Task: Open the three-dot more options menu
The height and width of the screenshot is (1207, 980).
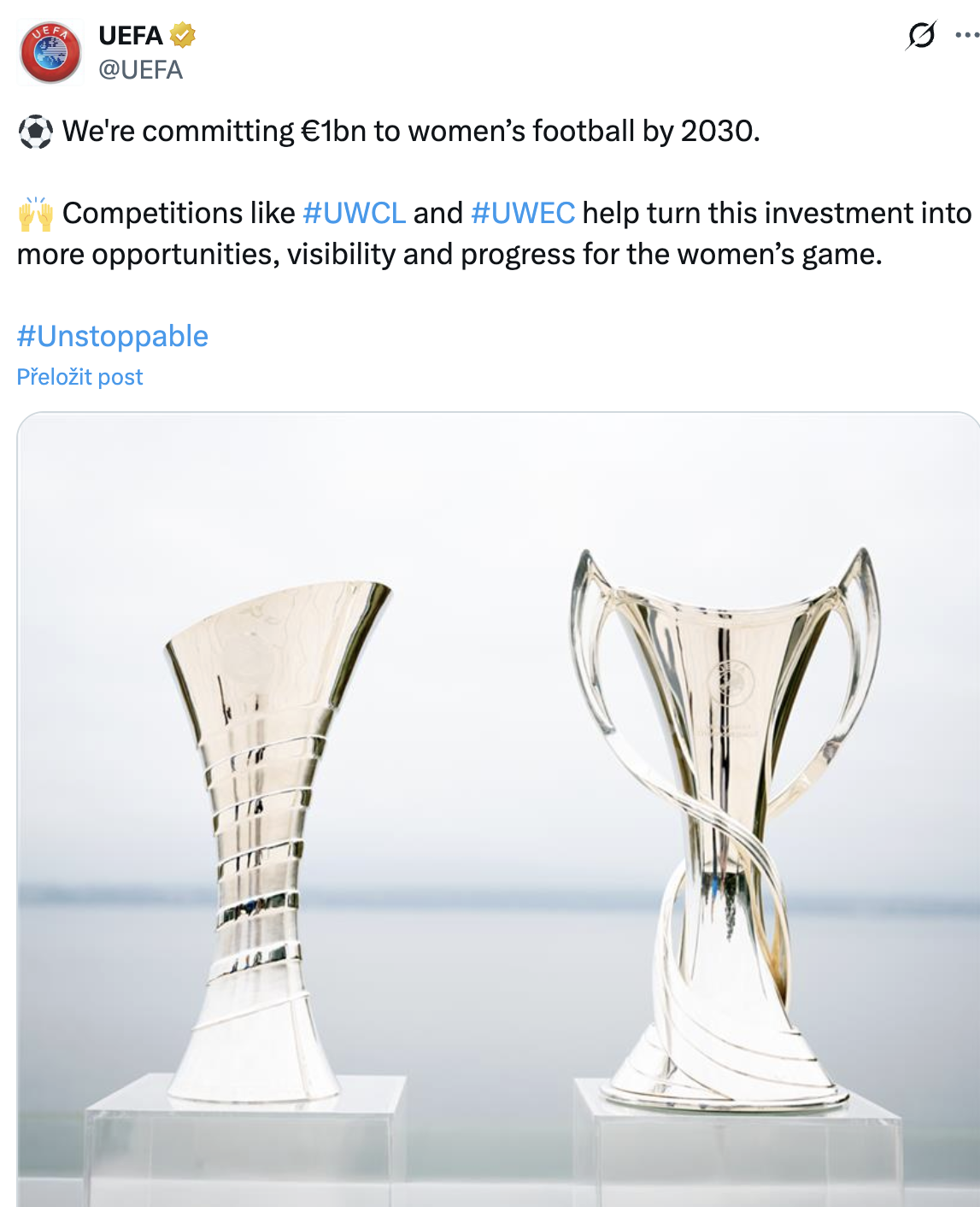Action: pos(966,35)
